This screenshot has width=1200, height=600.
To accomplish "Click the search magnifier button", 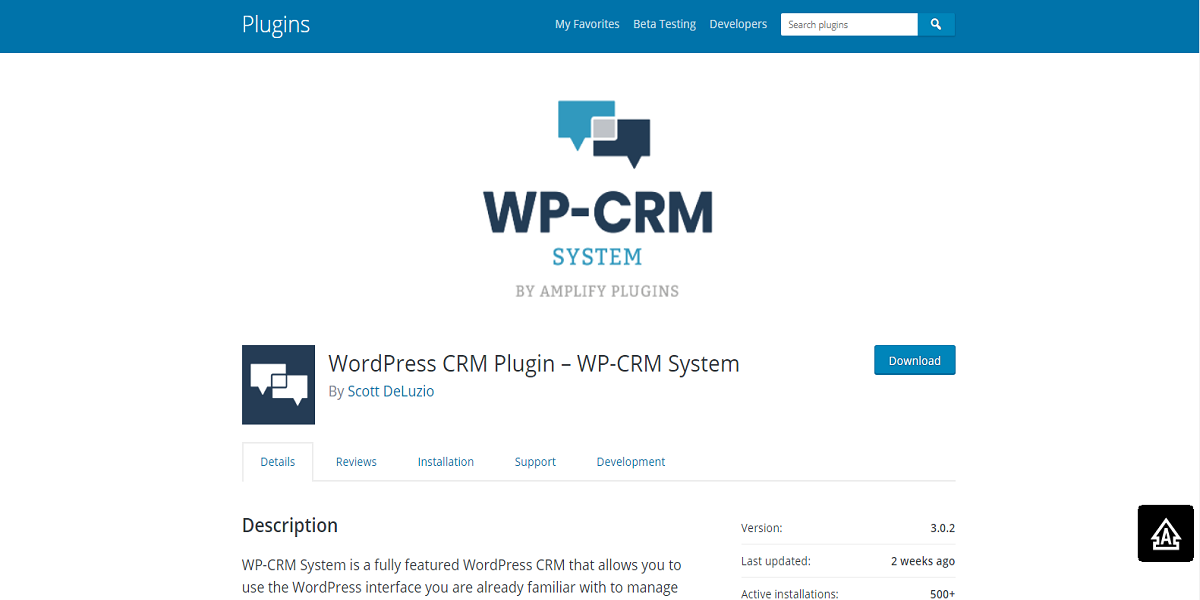I will [x=936, y=24].
